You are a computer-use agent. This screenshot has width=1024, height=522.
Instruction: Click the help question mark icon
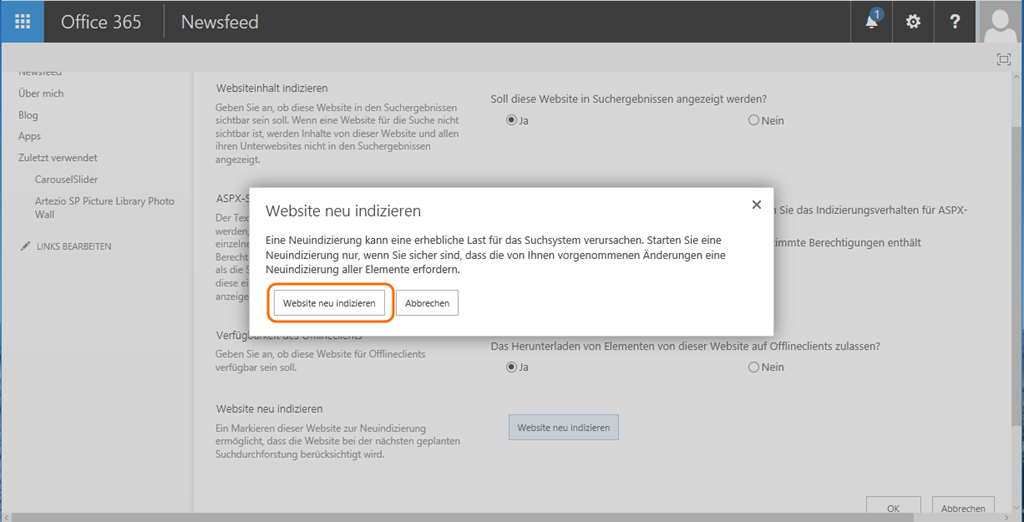tap(955, 22)
